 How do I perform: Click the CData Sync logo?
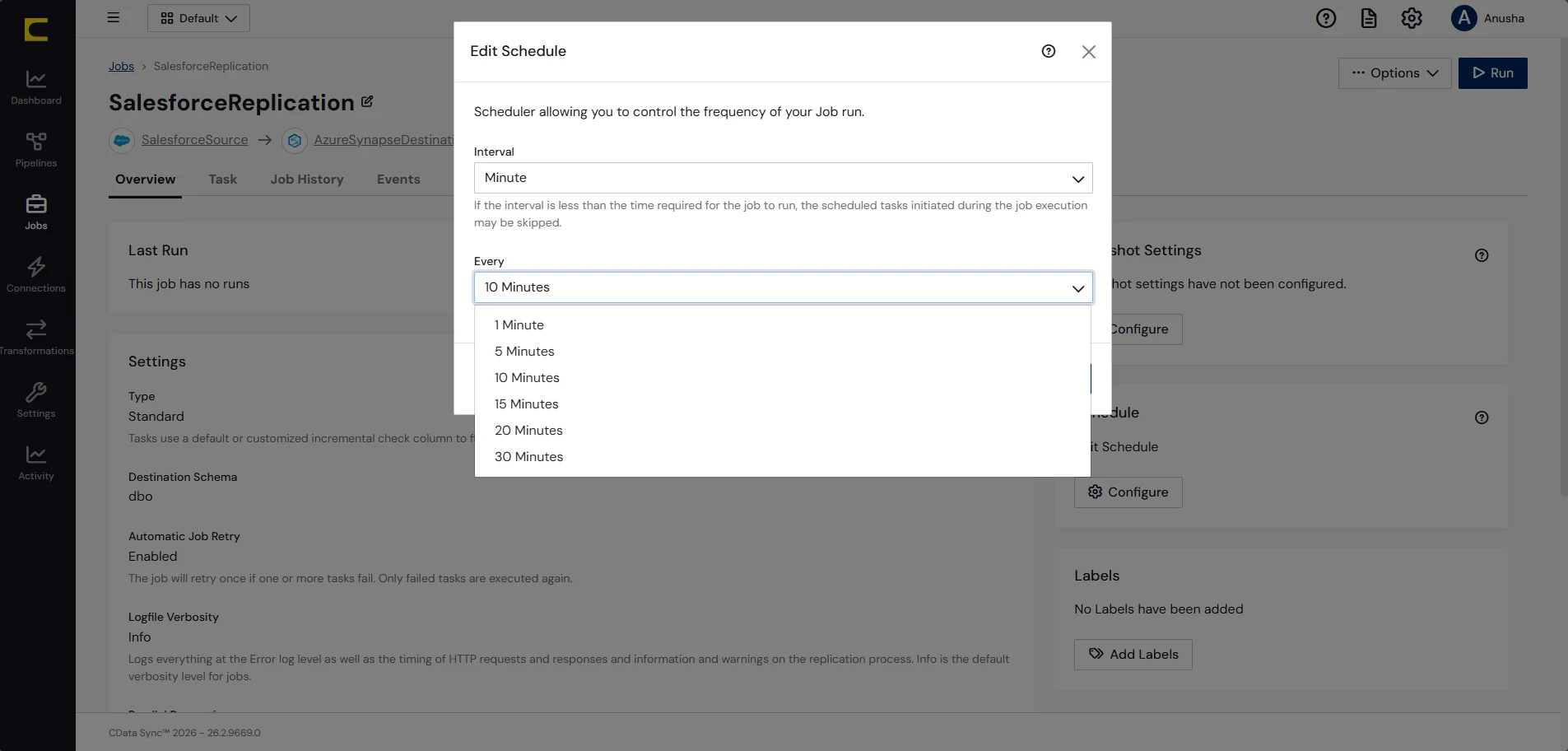point(36,30)
